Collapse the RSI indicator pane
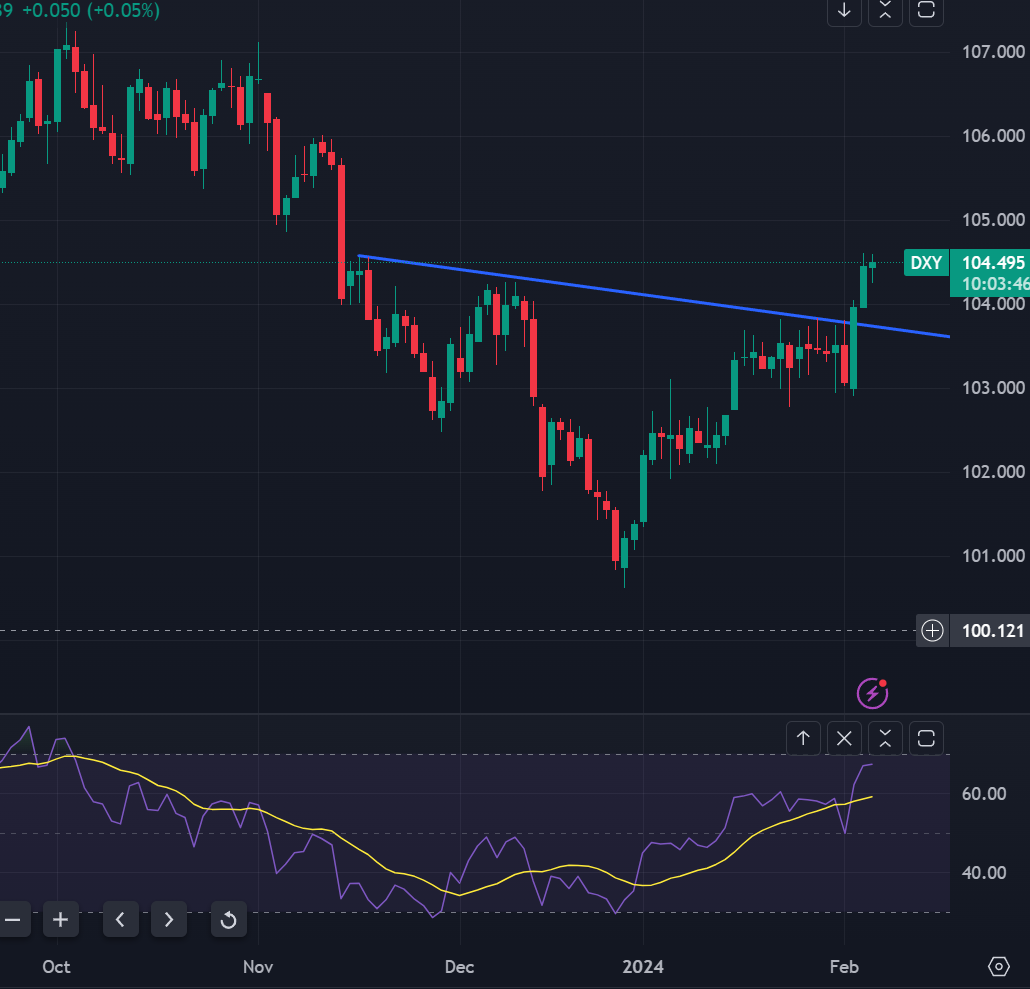This screenshot has width=1030, height=989. pyautogui.click(x=885, y=739)
